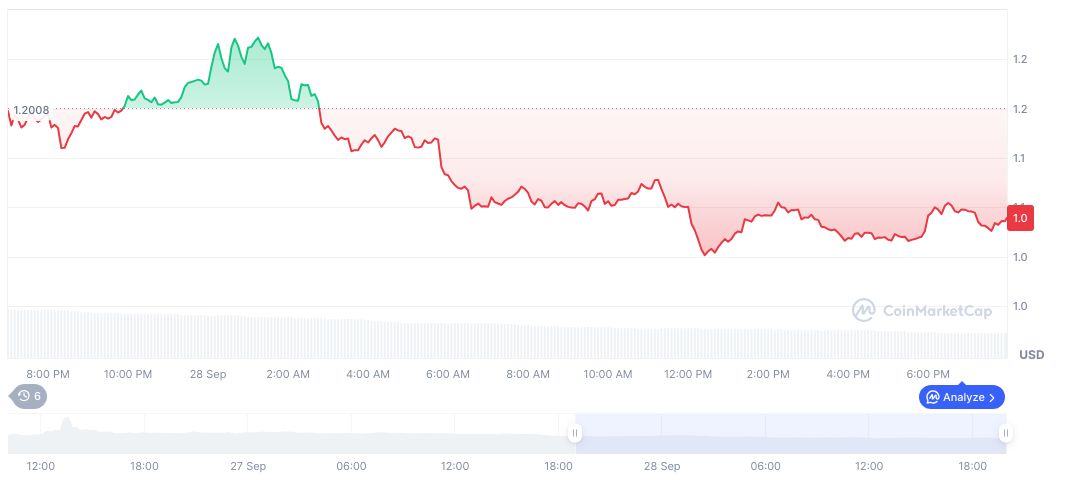Click the 27 Sep label in the navigator
Screen dimensions: 1072x477
(x=248, y=466)
